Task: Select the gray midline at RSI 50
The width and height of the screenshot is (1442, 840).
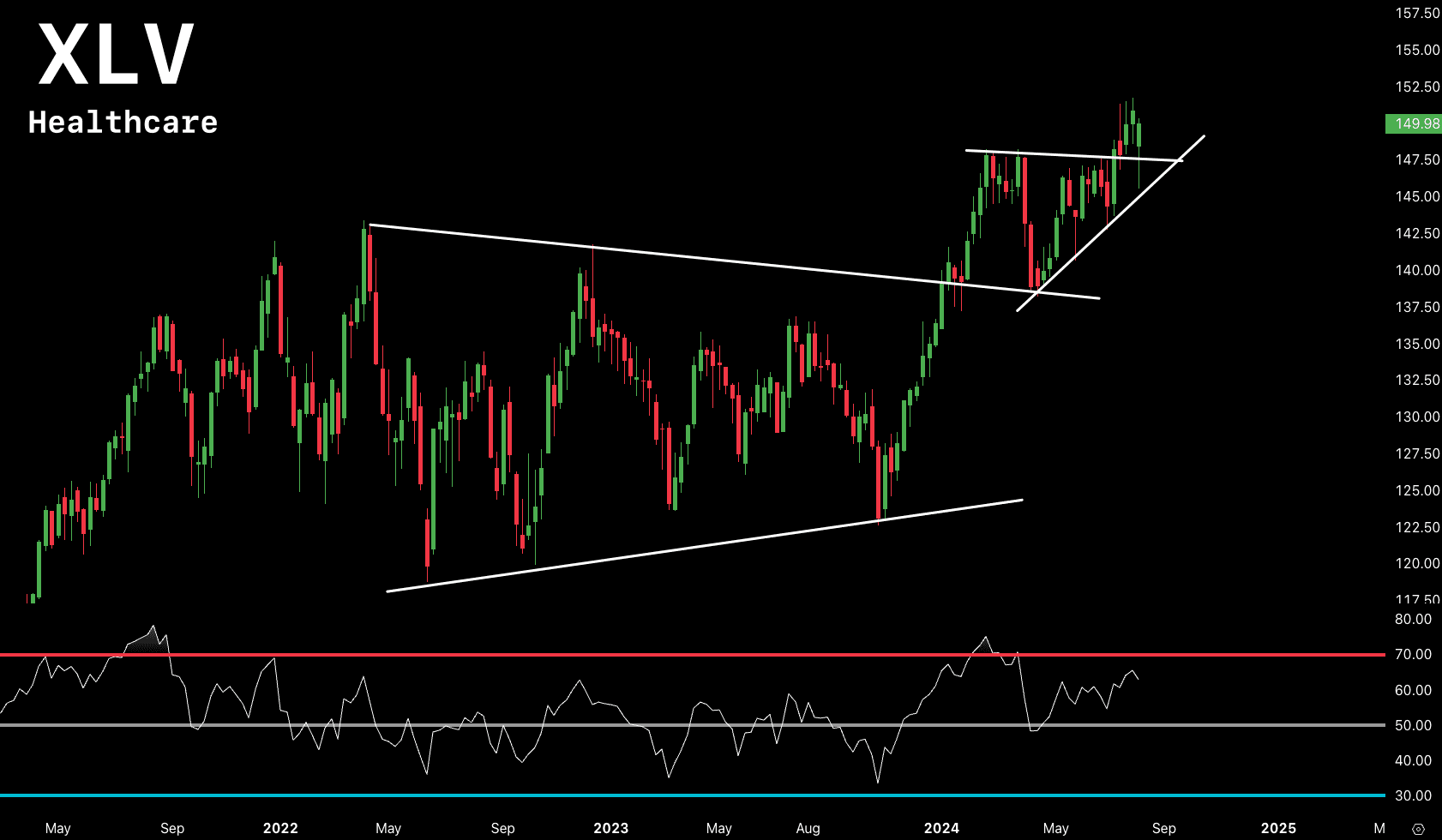Action: (x=693, y=725)
